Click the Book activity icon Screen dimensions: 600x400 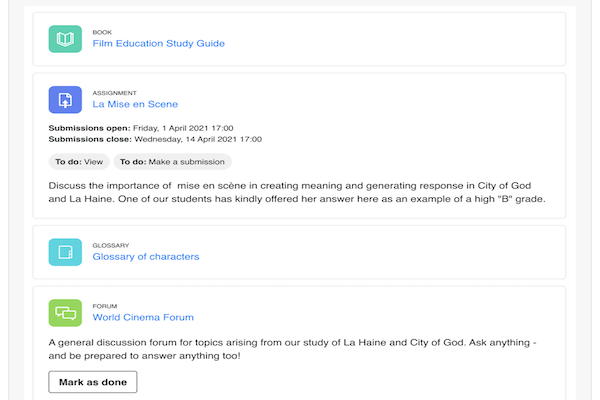click(x=65, y=39)
